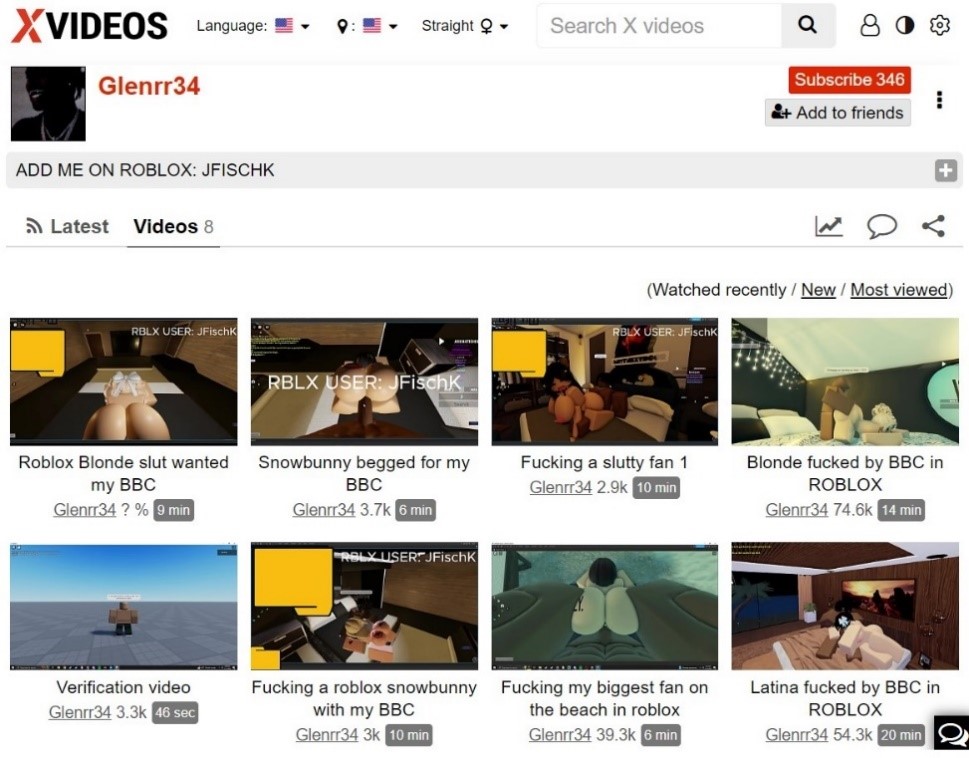The width and height of the screenshot is (969, 758).
Task: Click the 74.6k view count text
Action: tap(852, 510)
